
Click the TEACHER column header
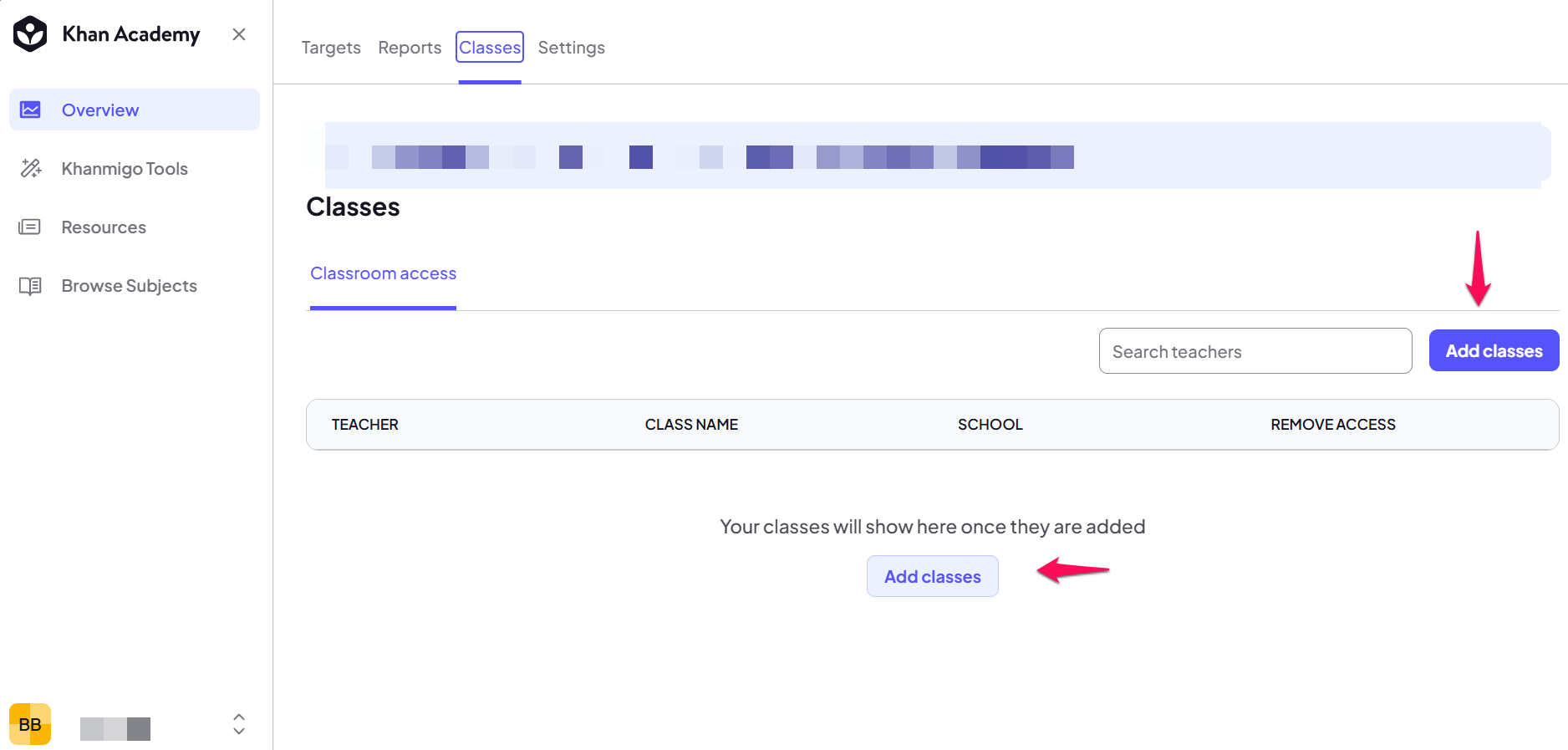[365, 425]
